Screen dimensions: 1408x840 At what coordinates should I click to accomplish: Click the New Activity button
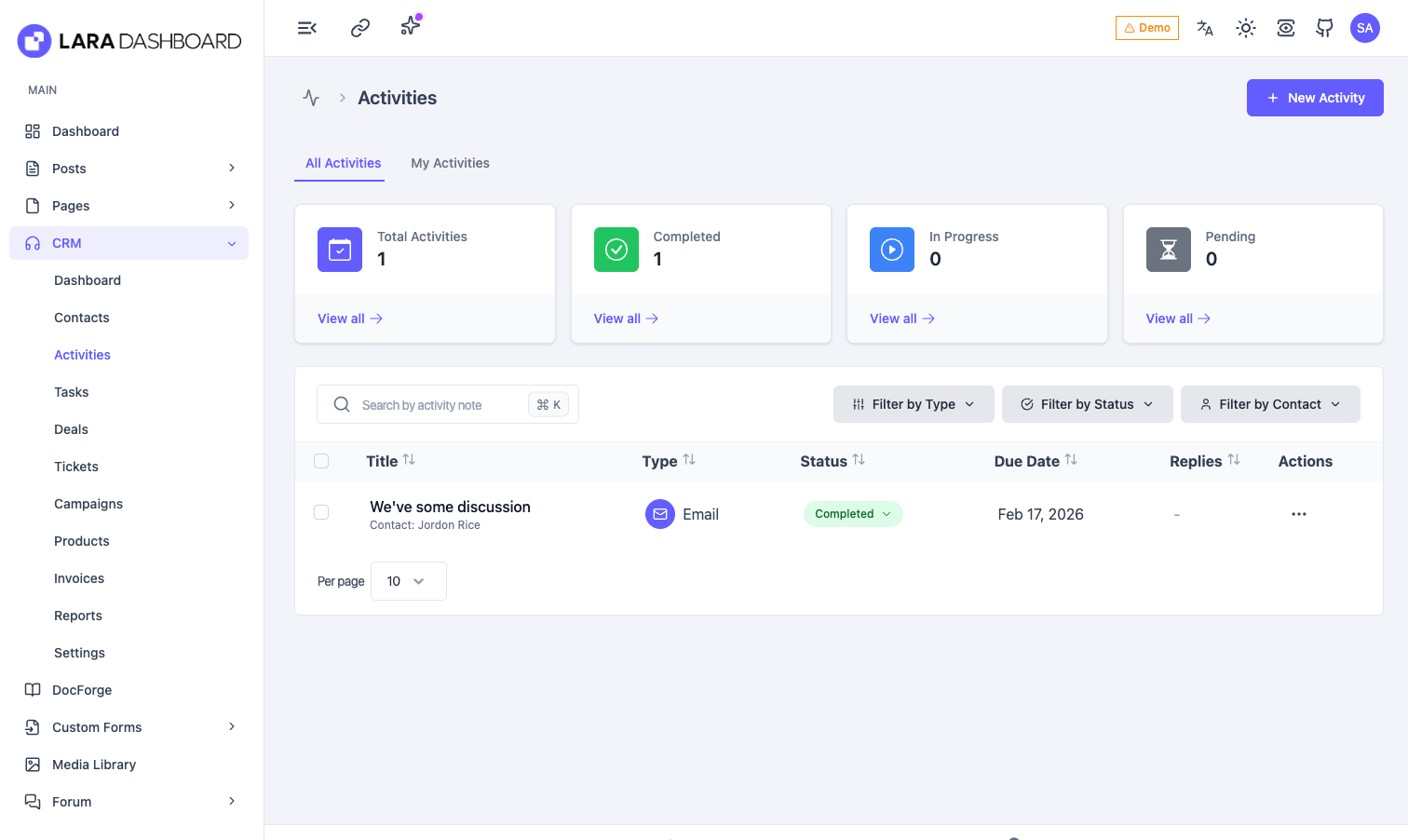tap(1314, 98)
